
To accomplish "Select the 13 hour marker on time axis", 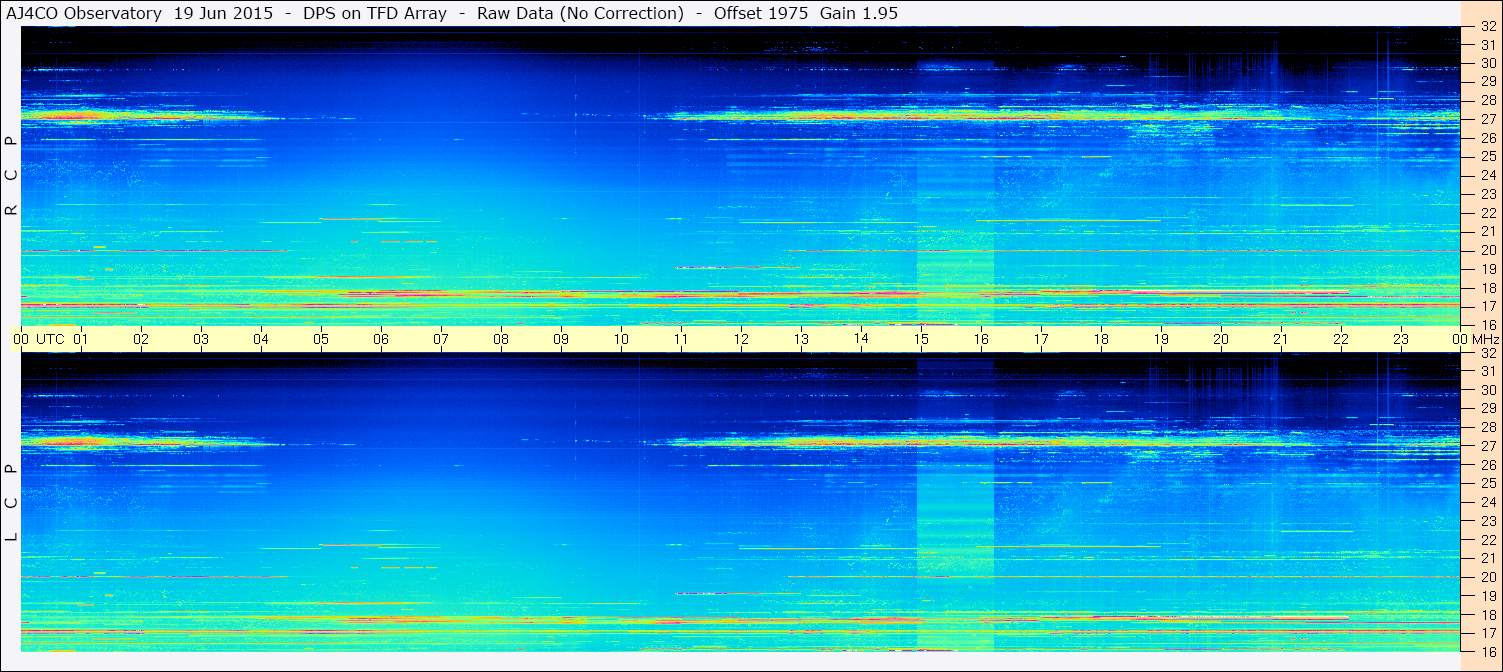I will [x=801, y=339].
